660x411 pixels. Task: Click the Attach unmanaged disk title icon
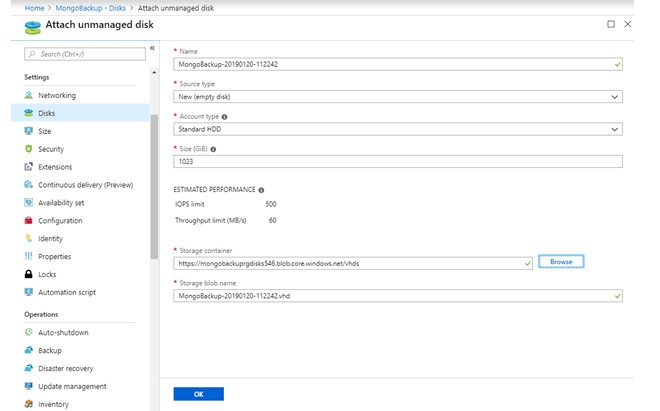(x=32, y=27)
